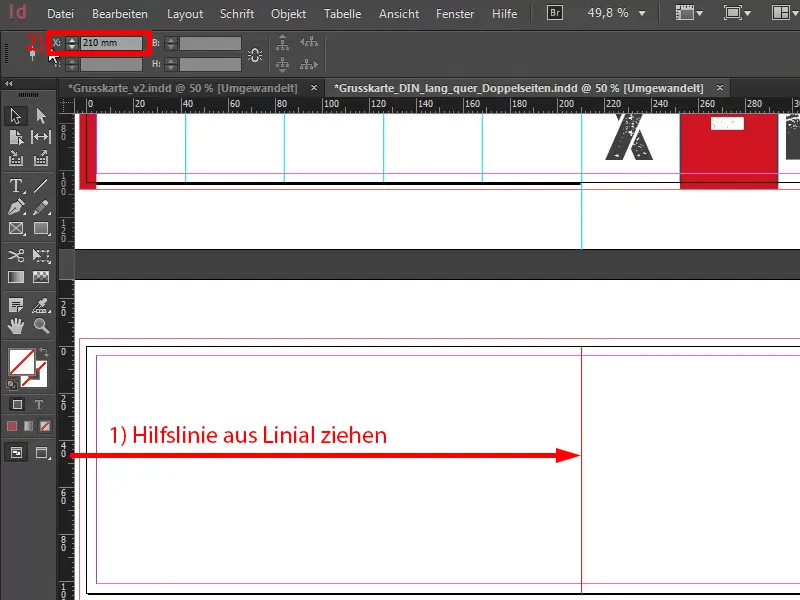800x600 pixels.
Task: Apply gradient button in toolbox
Action: [x=29, y=426]
